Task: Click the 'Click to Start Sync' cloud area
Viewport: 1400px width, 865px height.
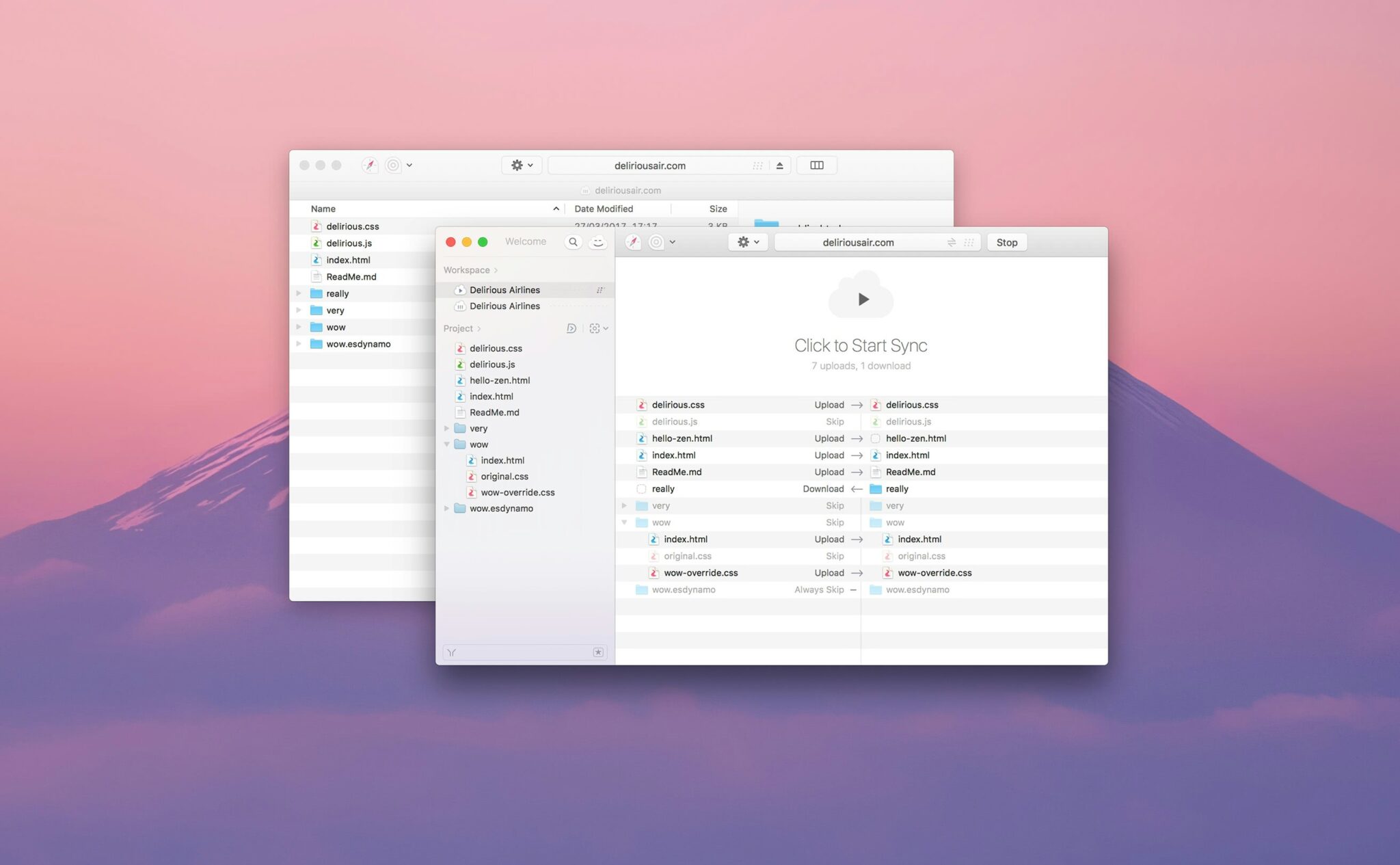Action: (x=861, y=298)
